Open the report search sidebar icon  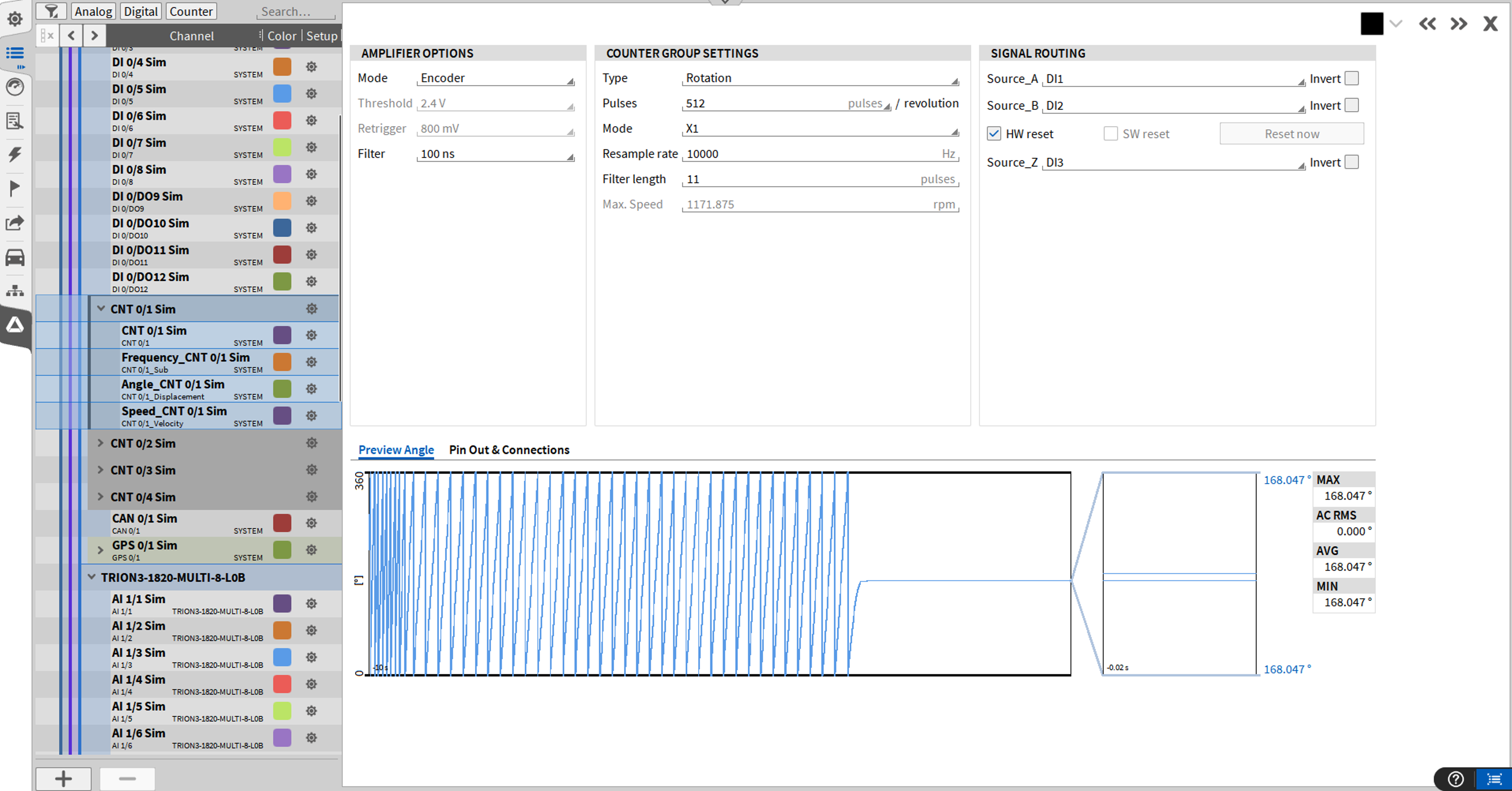coord(15,121)
